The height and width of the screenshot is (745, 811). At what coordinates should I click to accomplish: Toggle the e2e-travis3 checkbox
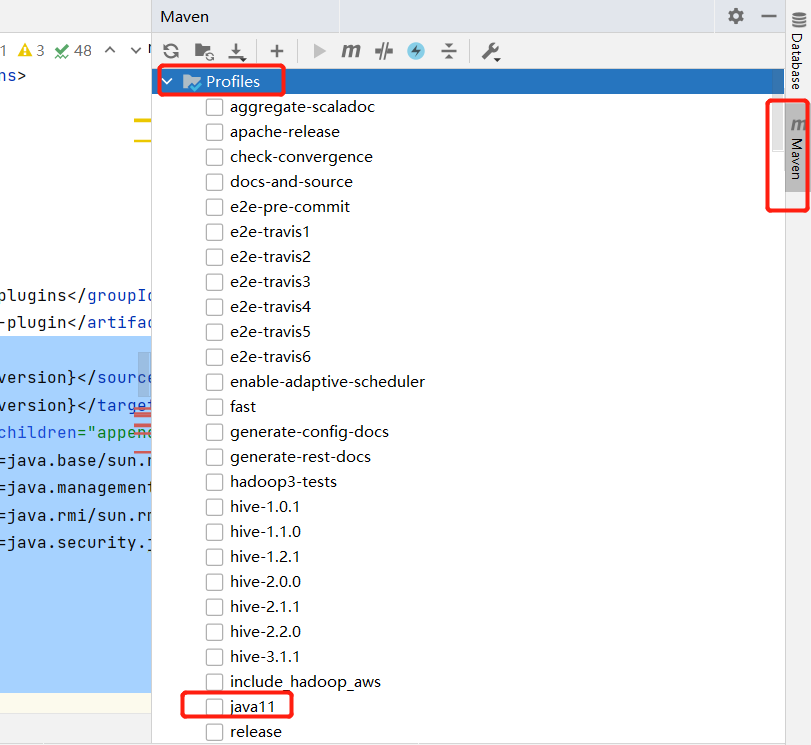tap(214, 282)
